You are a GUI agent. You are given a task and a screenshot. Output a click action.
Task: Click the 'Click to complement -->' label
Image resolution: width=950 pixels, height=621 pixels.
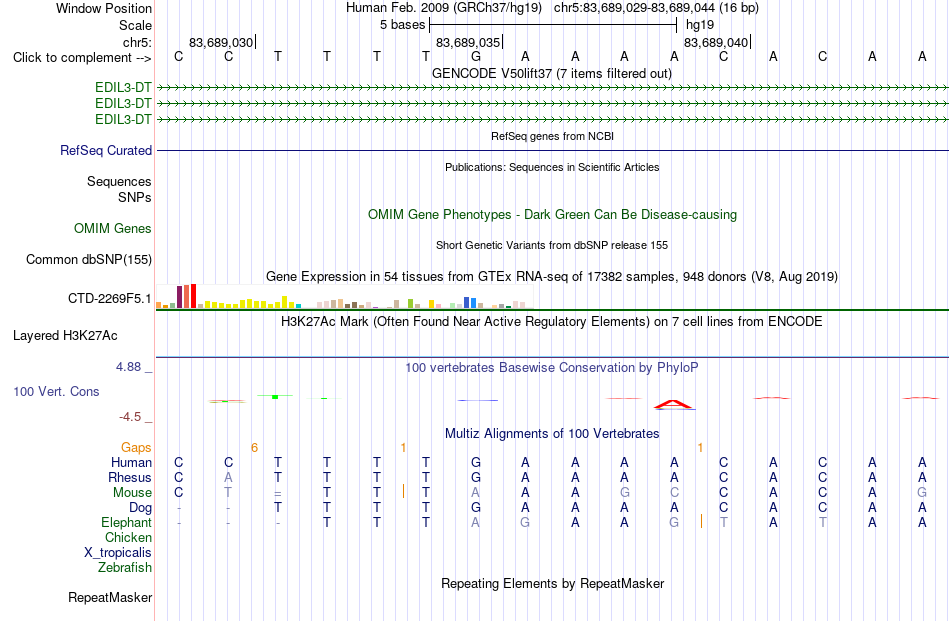point(82,58)
